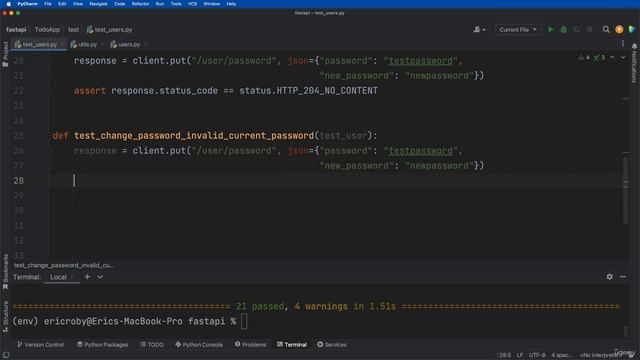Open the Project tool window sidebar
The image size is (640, 360).
click(5, 54)
